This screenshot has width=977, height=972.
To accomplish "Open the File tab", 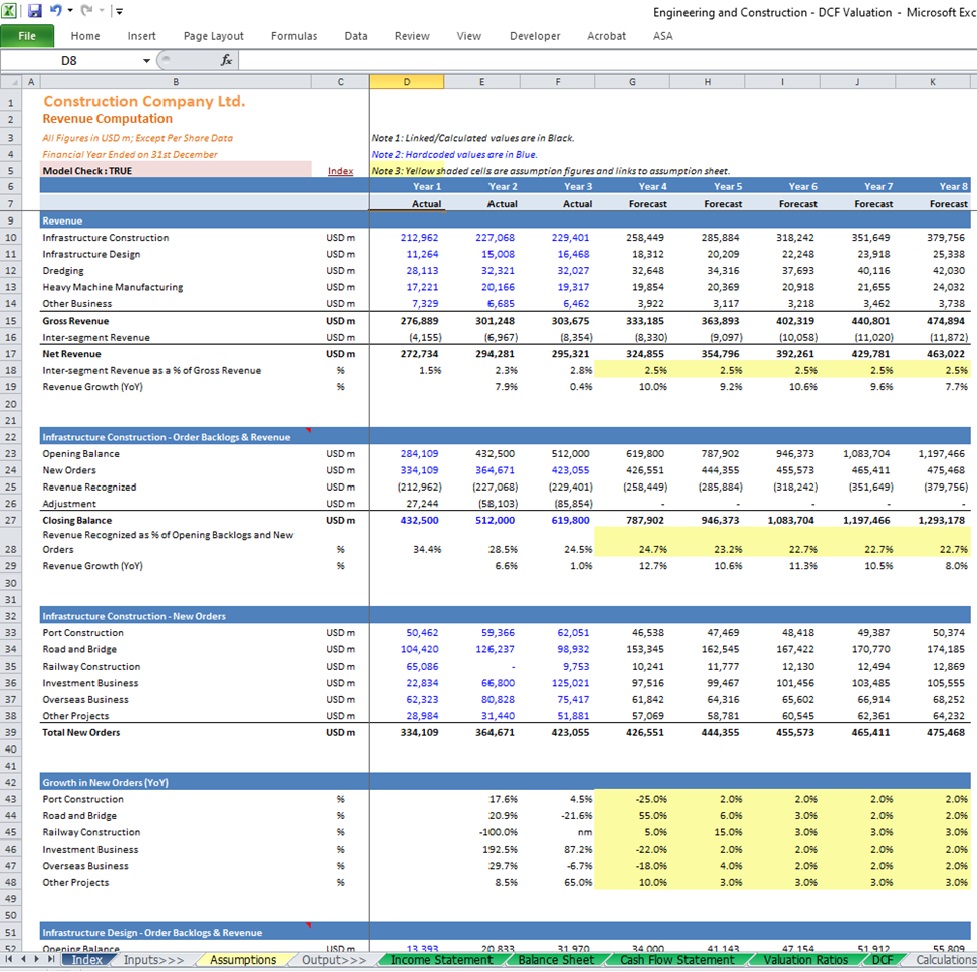I will coord(27,36).
